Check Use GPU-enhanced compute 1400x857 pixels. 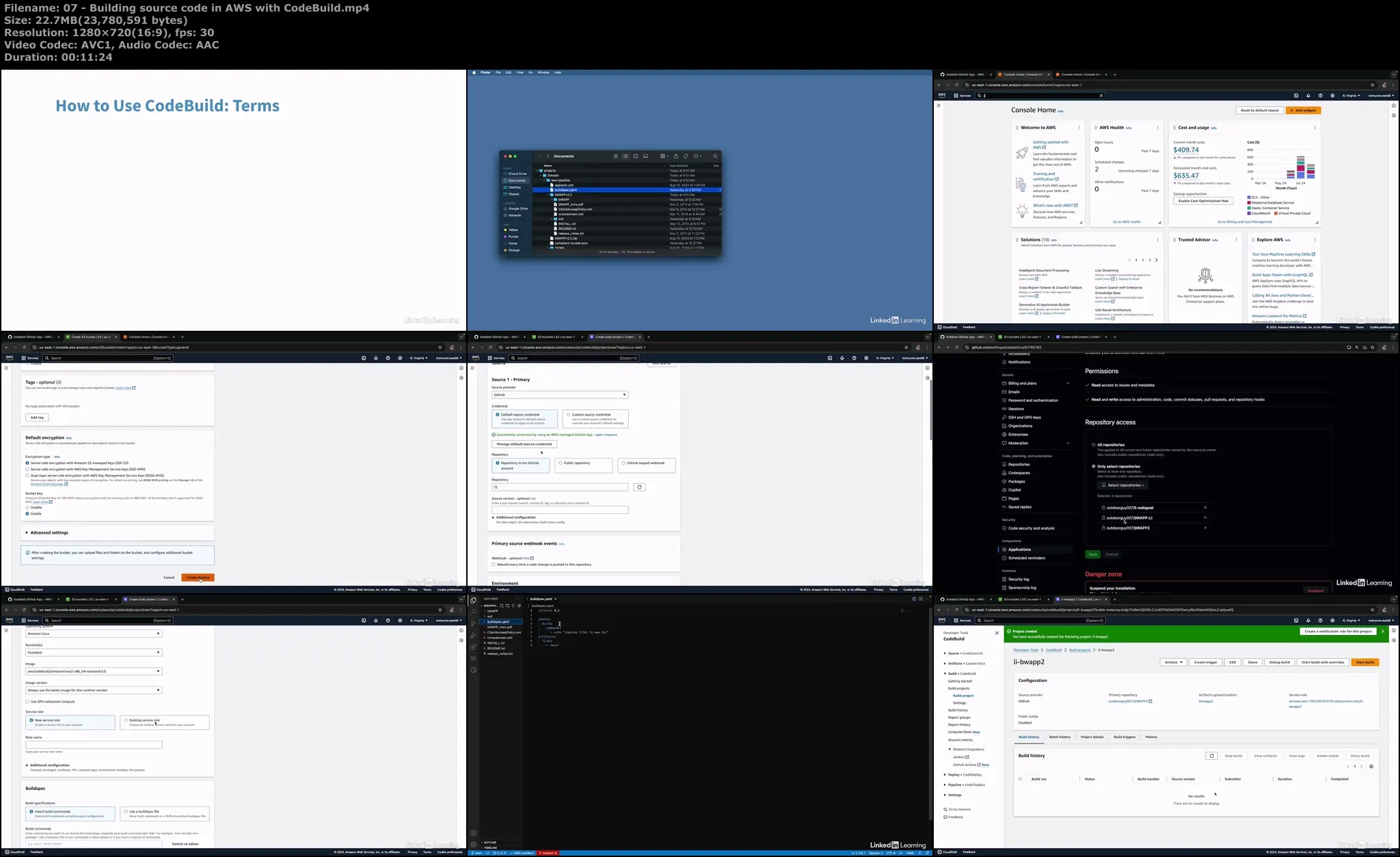tap(27, 702)
